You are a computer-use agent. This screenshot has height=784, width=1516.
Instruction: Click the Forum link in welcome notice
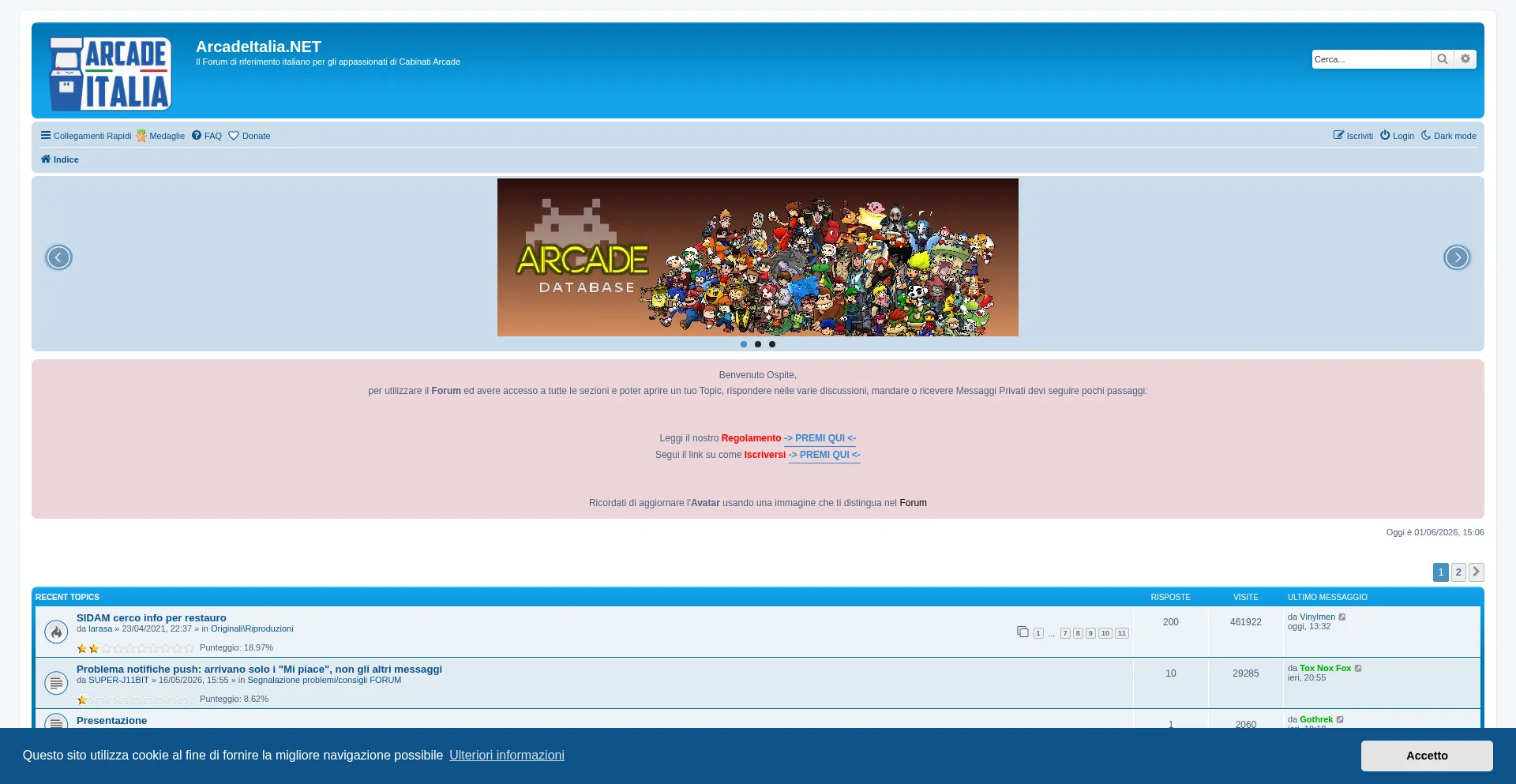pos(913,503)
